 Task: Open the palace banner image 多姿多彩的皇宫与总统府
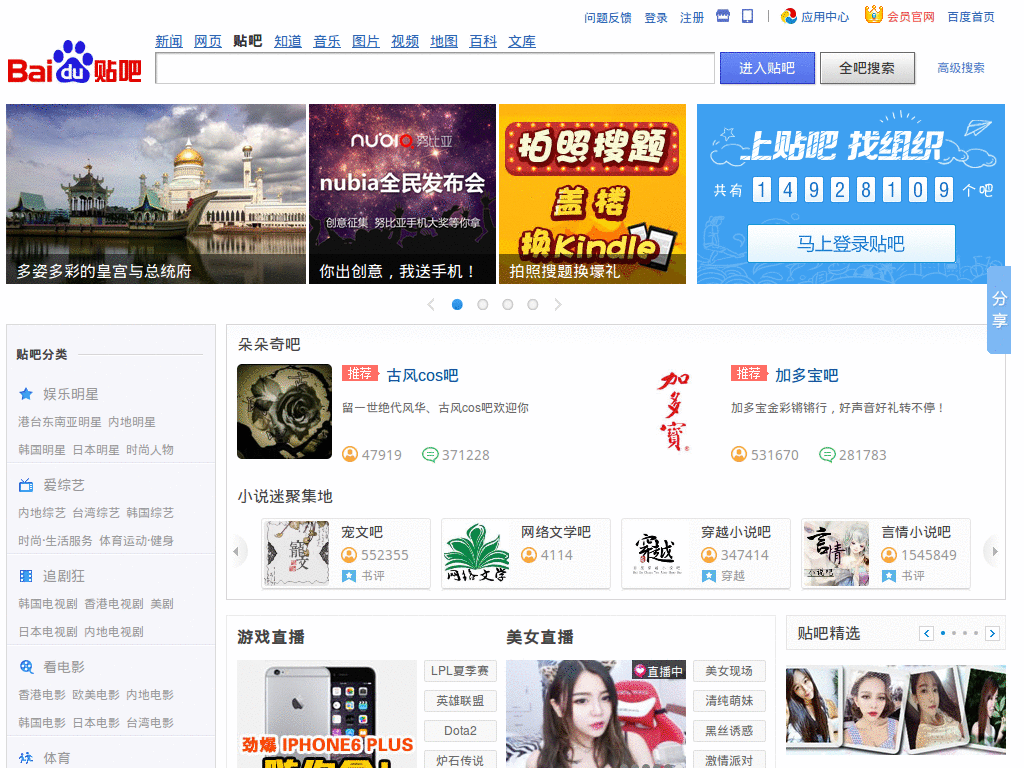point(156,194)
